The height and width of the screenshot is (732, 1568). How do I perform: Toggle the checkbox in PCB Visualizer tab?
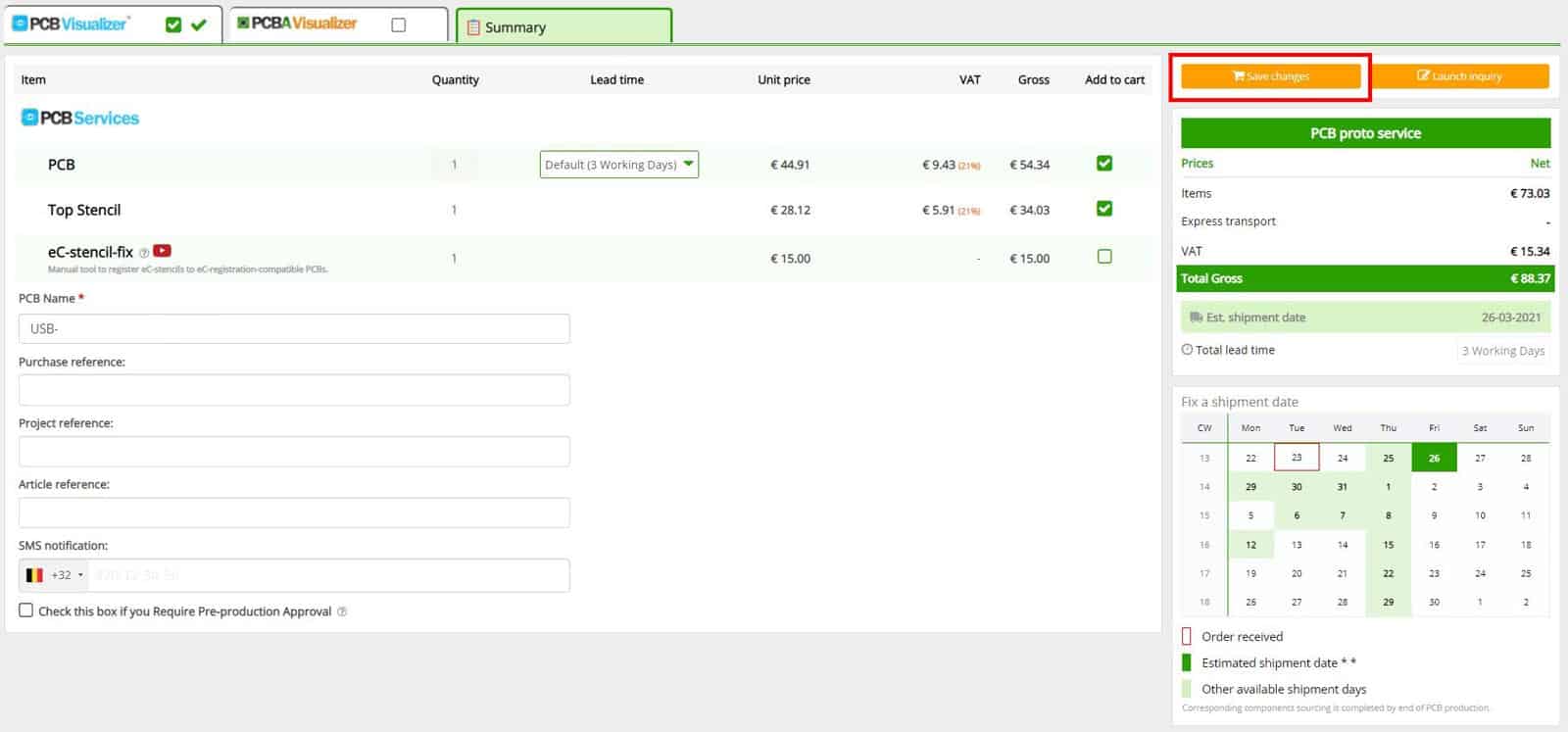(x=173, y=24)
